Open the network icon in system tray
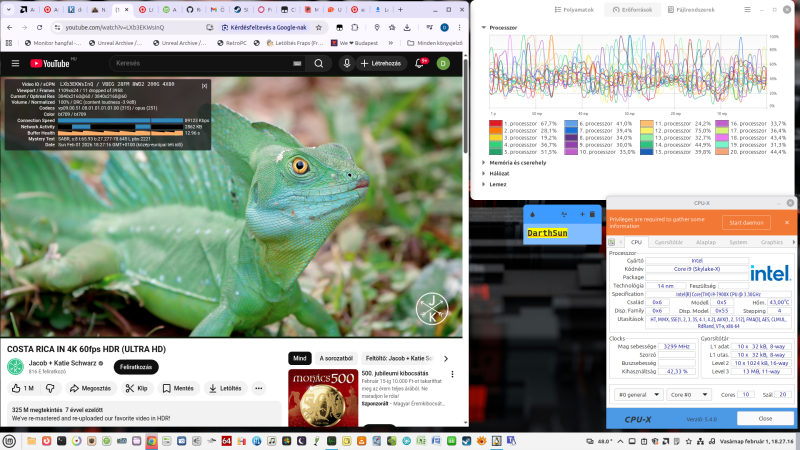The height and width of the screenshot is (450, 800). tap(700, 441)
